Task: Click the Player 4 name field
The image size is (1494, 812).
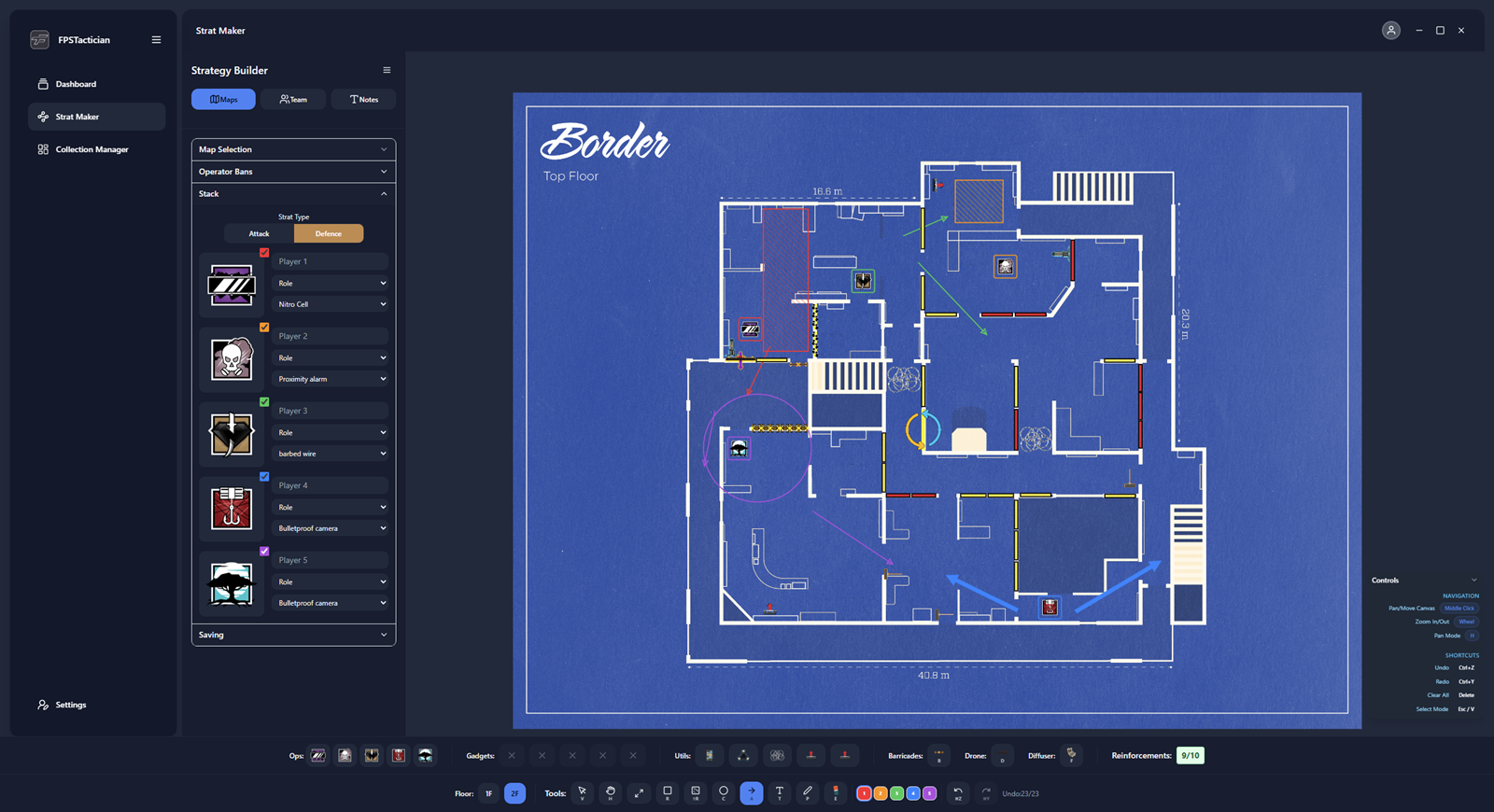Action: click(x=331, y=485)
